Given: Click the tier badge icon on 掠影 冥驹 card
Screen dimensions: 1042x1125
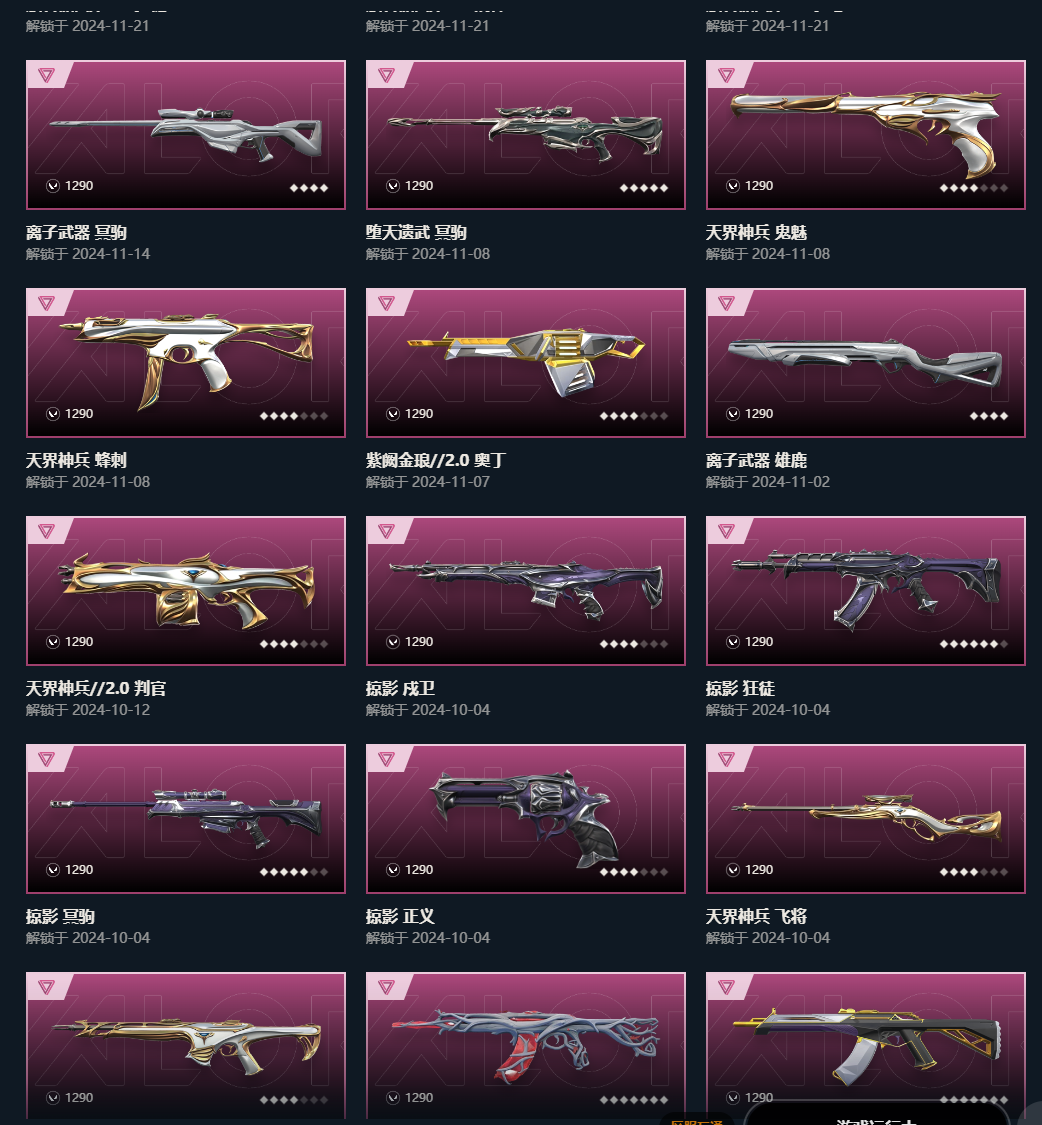Looking at the screenshot, I should point(47,760).
